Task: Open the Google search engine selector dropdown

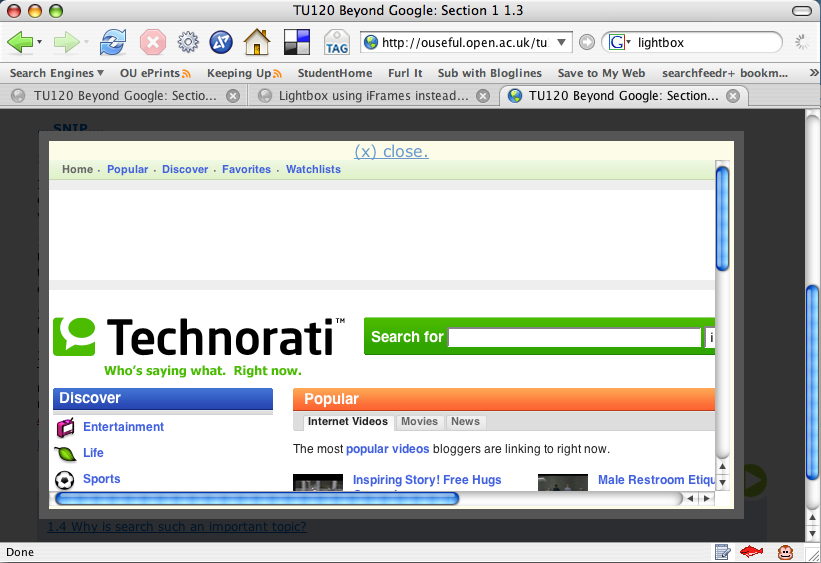Action: point(628,42)
